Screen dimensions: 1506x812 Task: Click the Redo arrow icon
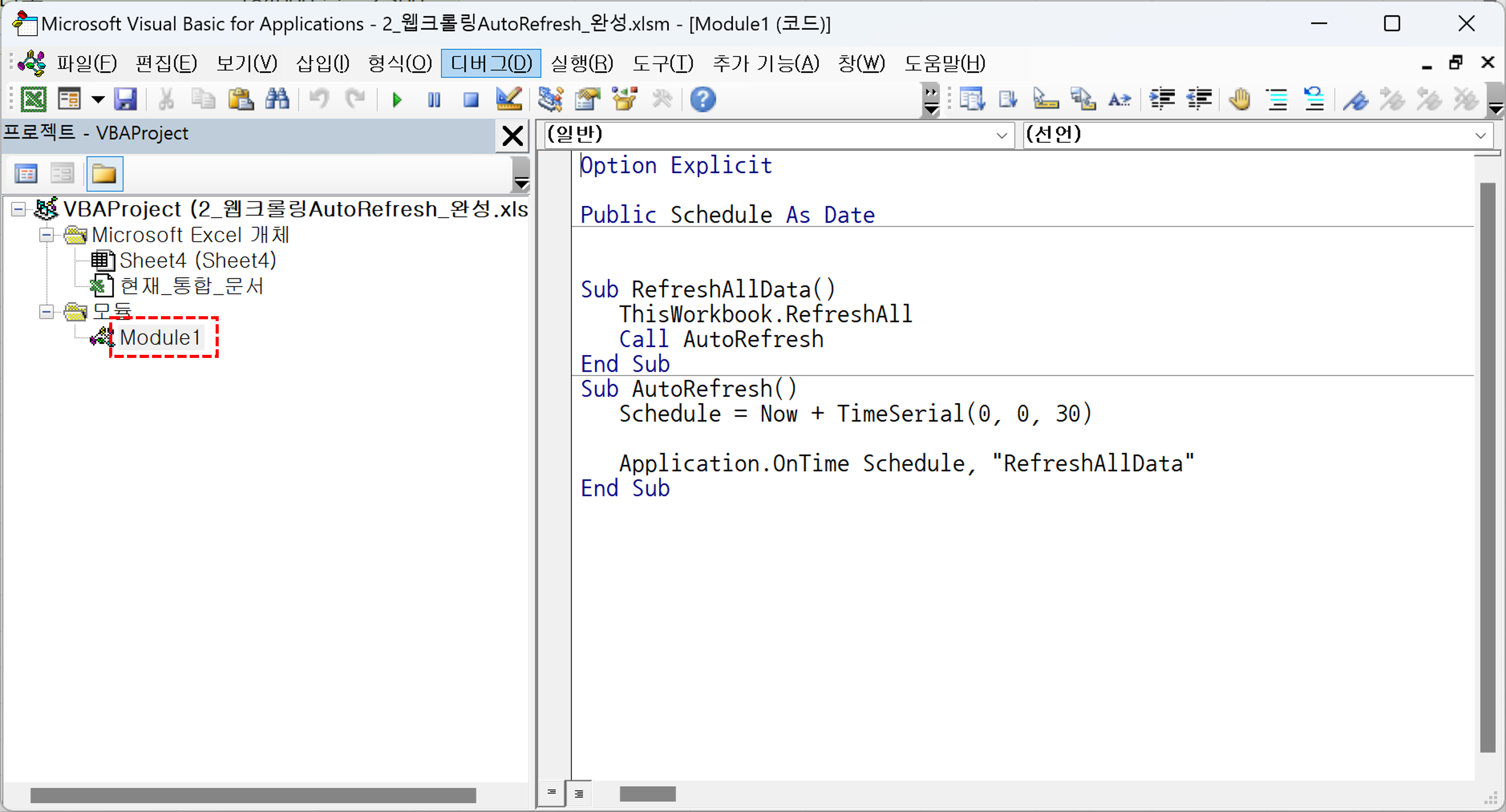[355, 99]
